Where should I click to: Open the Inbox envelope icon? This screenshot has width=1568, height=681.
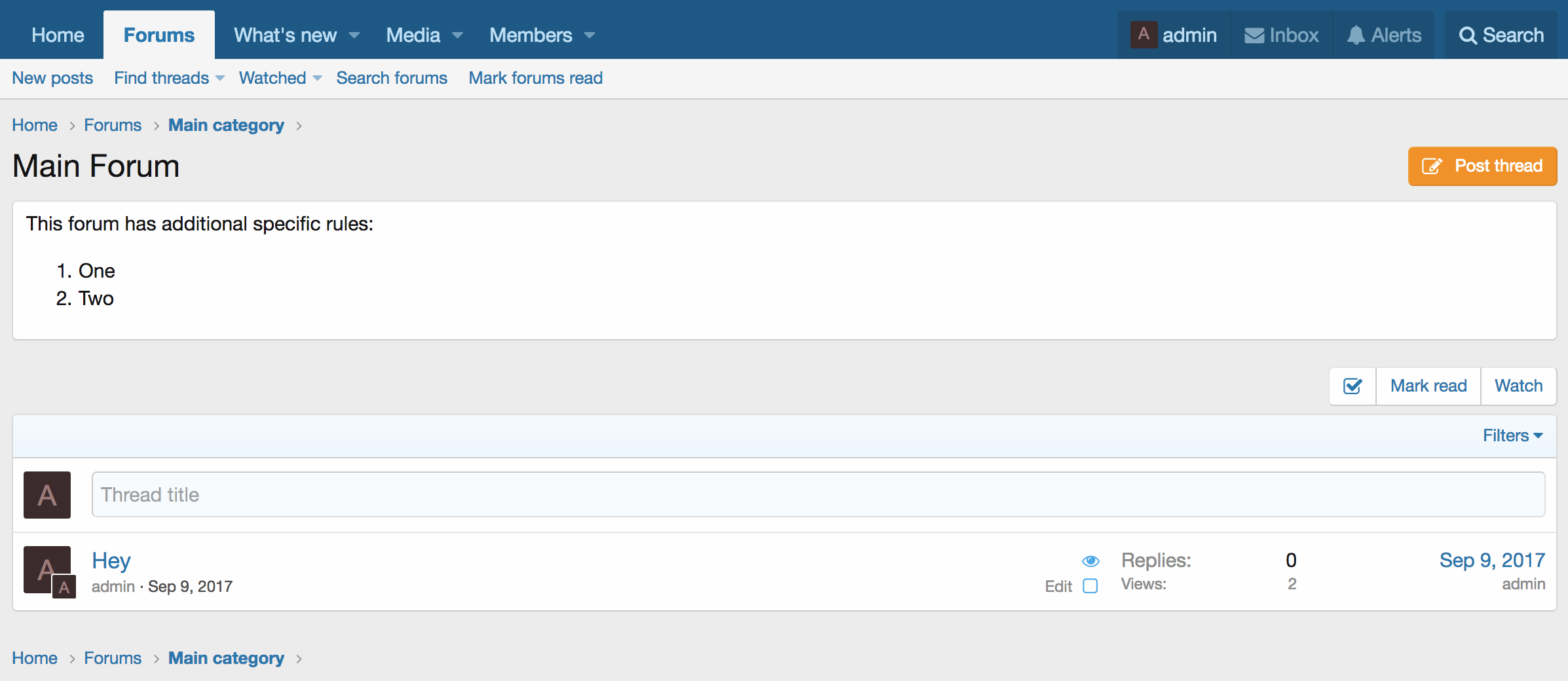click(1254, 35)
